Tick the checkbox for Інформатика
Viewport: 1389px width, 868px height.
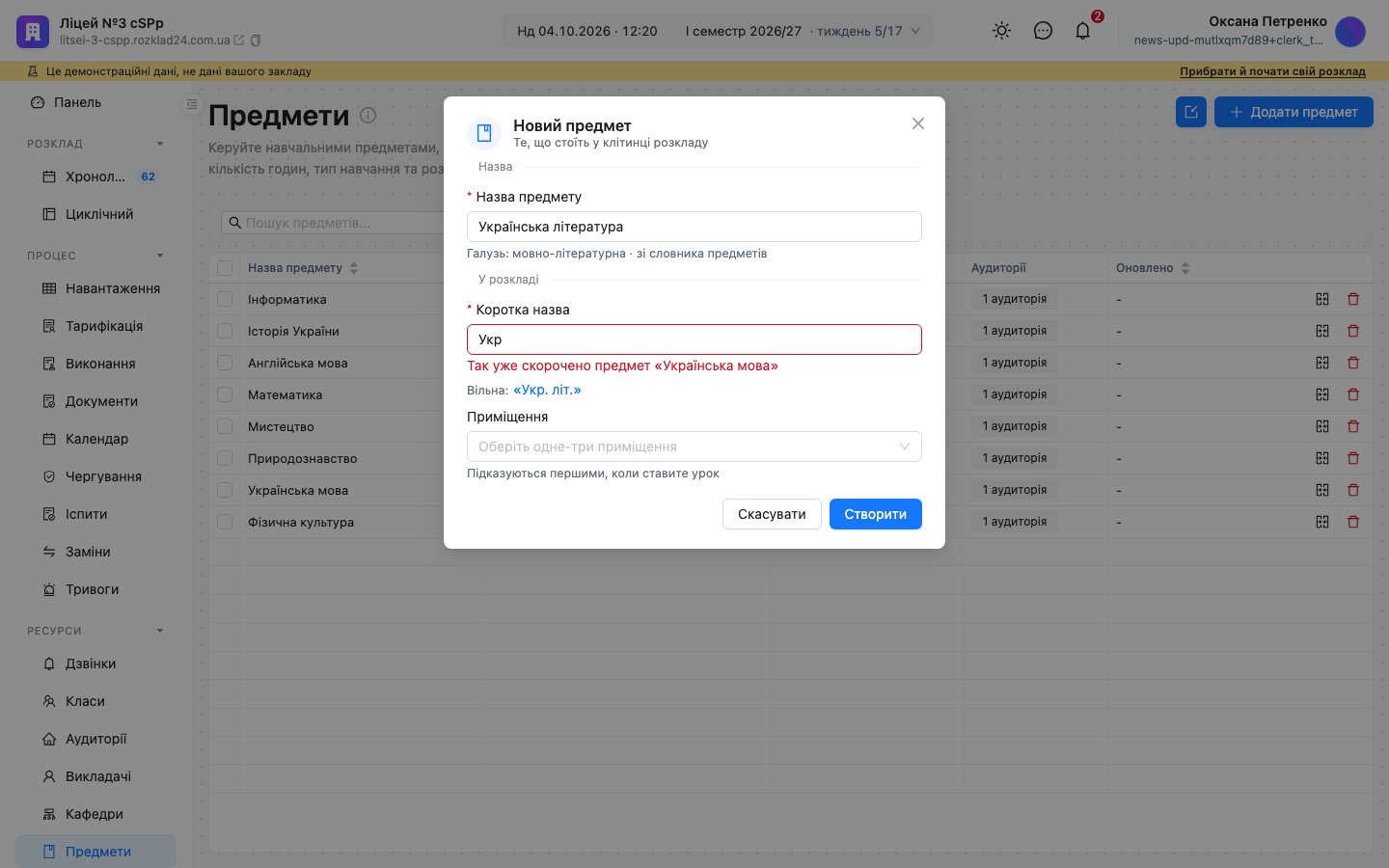point(225,299)
